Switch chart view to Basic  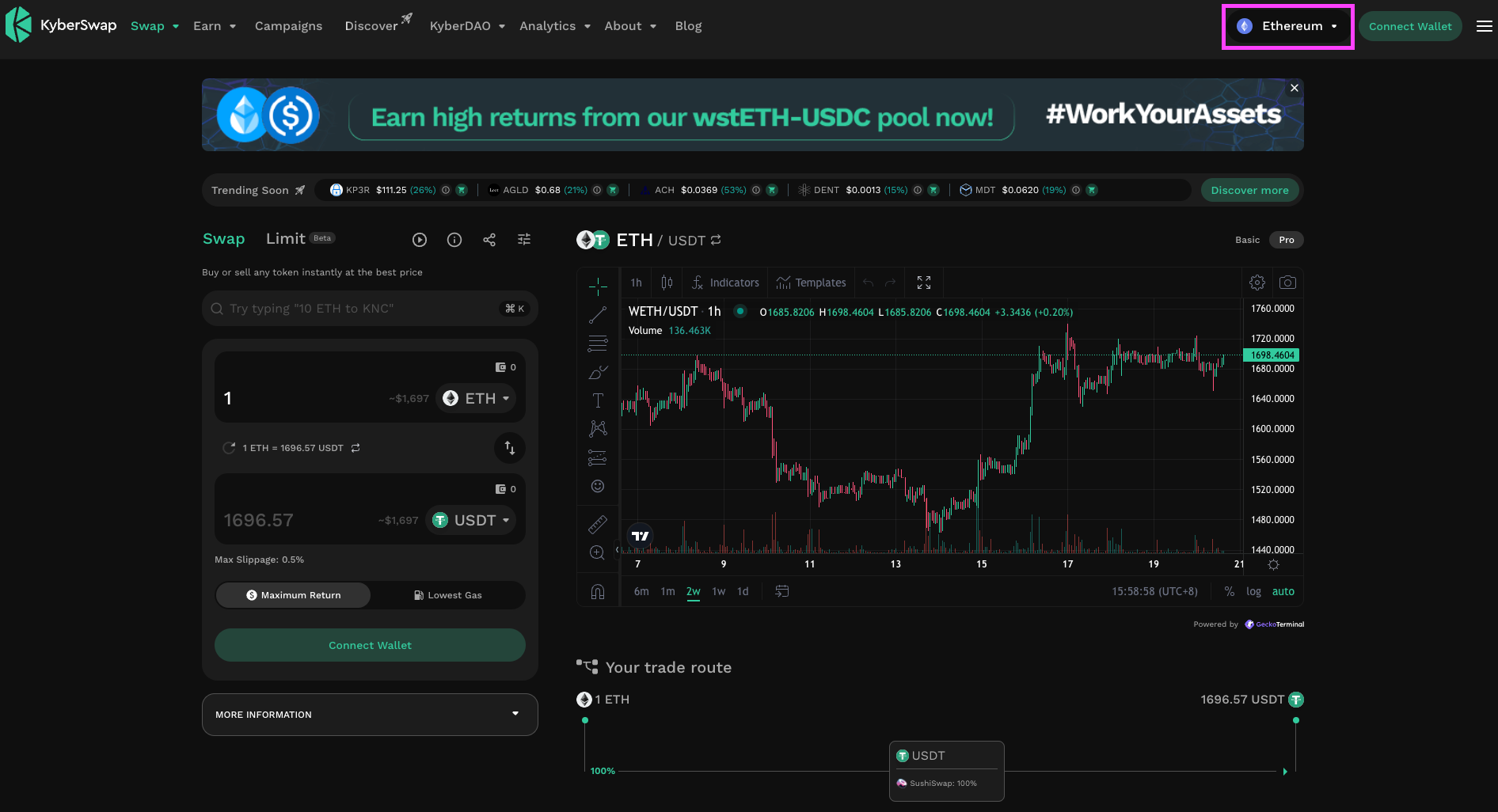(x=1247, y=240)
